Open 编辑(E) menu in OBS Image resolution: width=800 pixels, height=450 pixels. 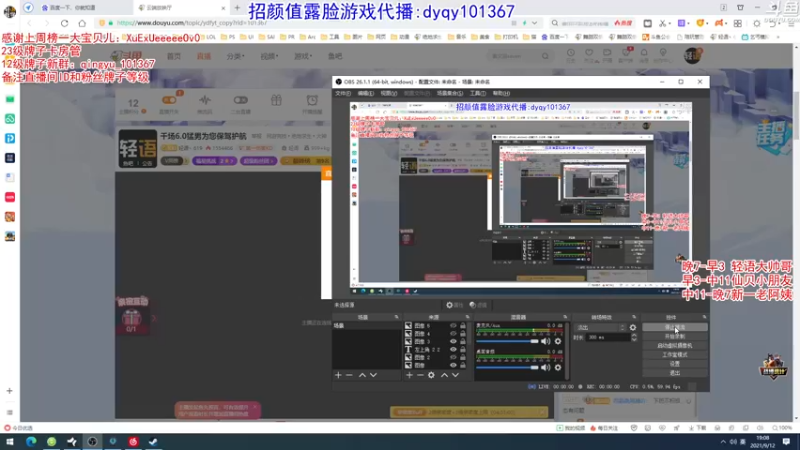pos(365,93)
